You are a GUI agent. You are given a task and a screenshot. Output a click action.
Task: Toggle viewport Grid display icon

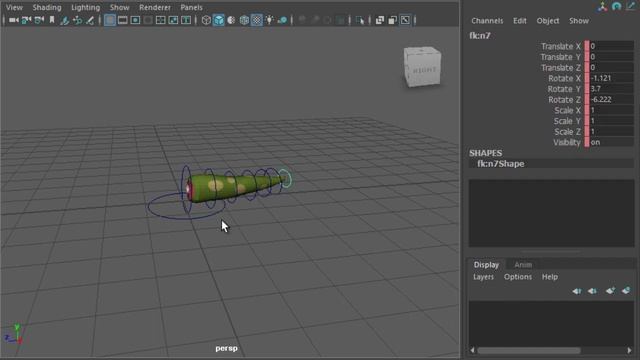[x=110, y=20]
